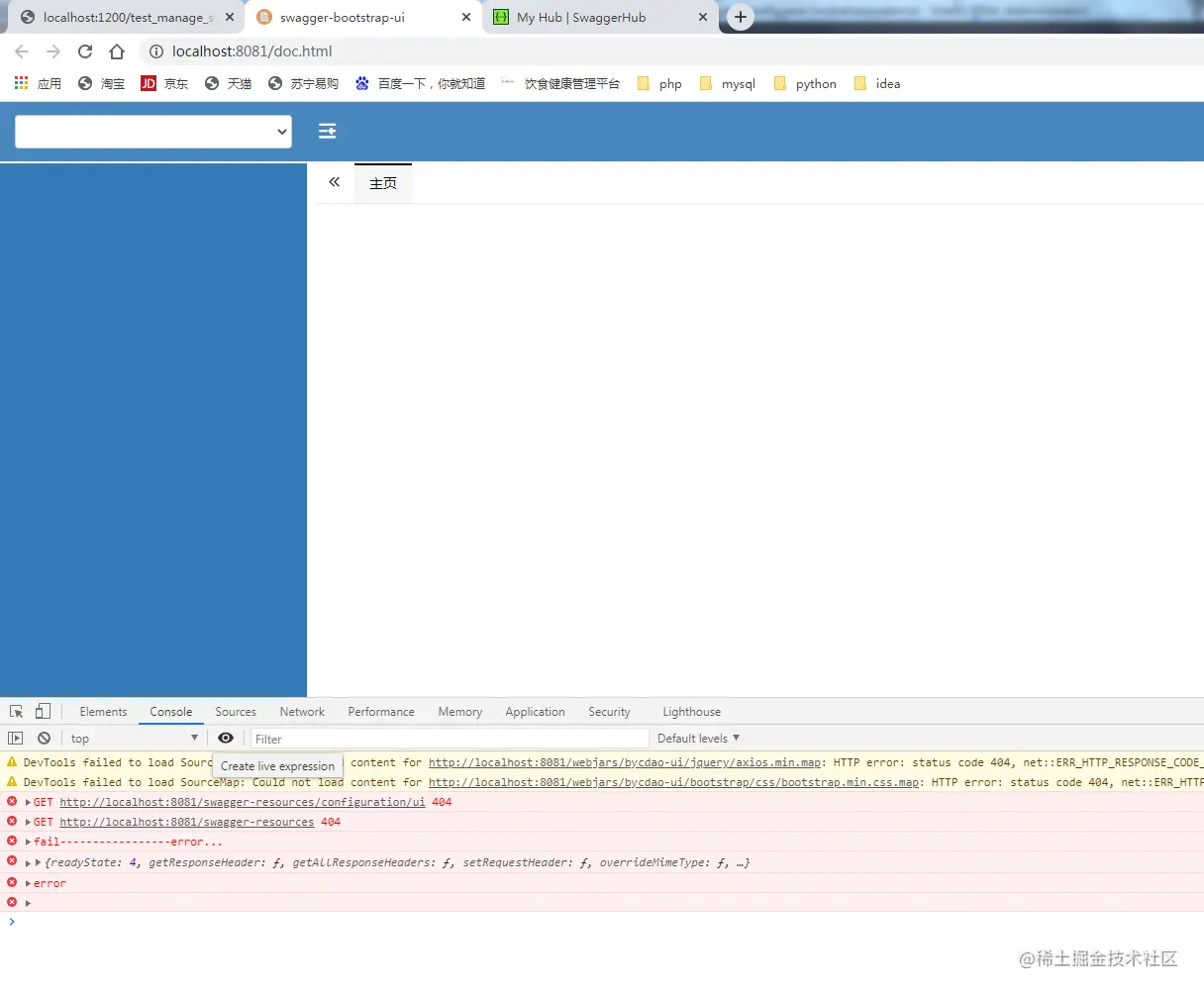Image resolution: width=1204 pixels, height=995 pixels.
Task: Reload the page with the refresh icon
Action: 85,51
